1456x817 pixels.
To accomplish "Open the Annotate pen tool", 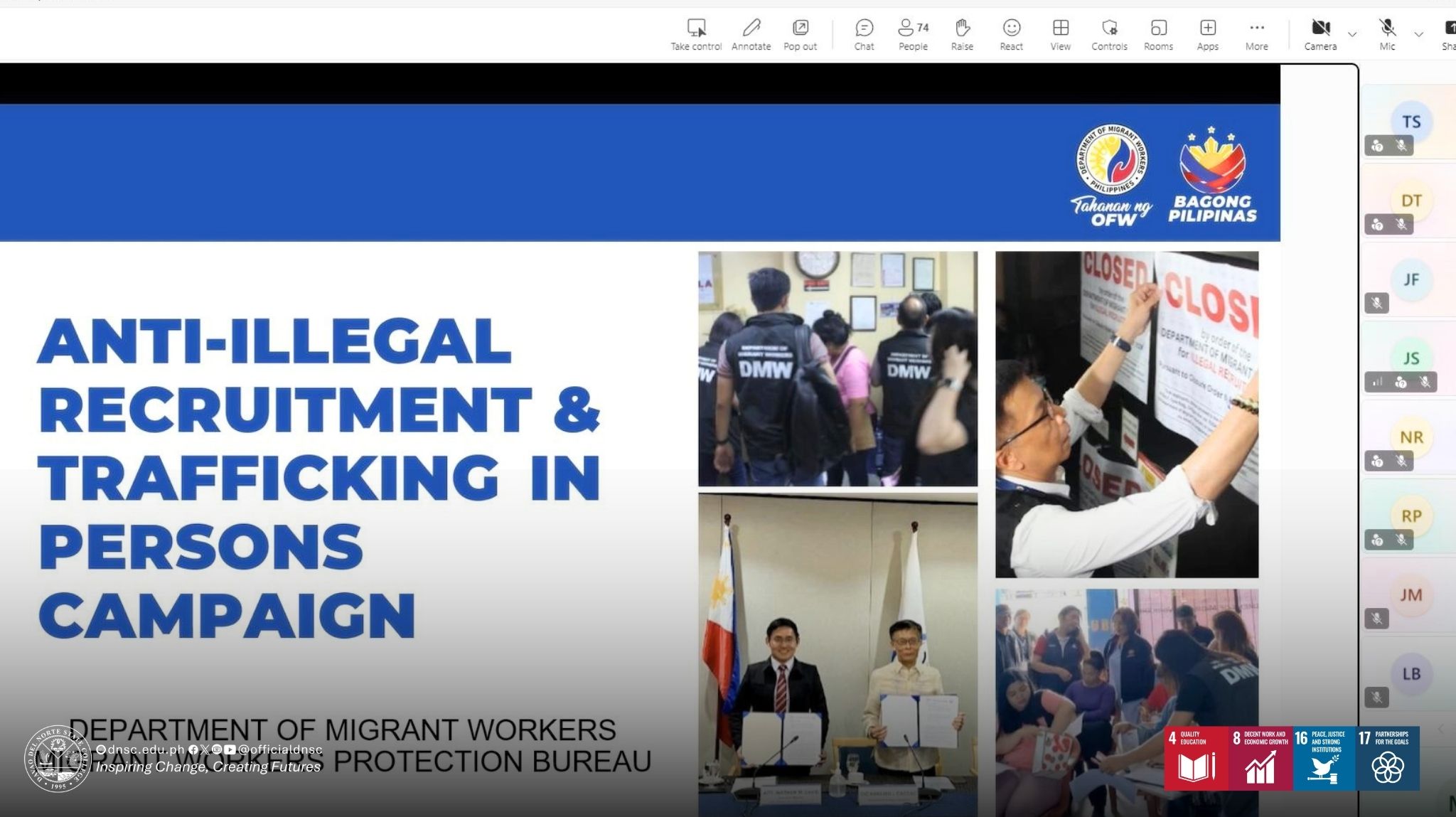I will click(751, 35).
